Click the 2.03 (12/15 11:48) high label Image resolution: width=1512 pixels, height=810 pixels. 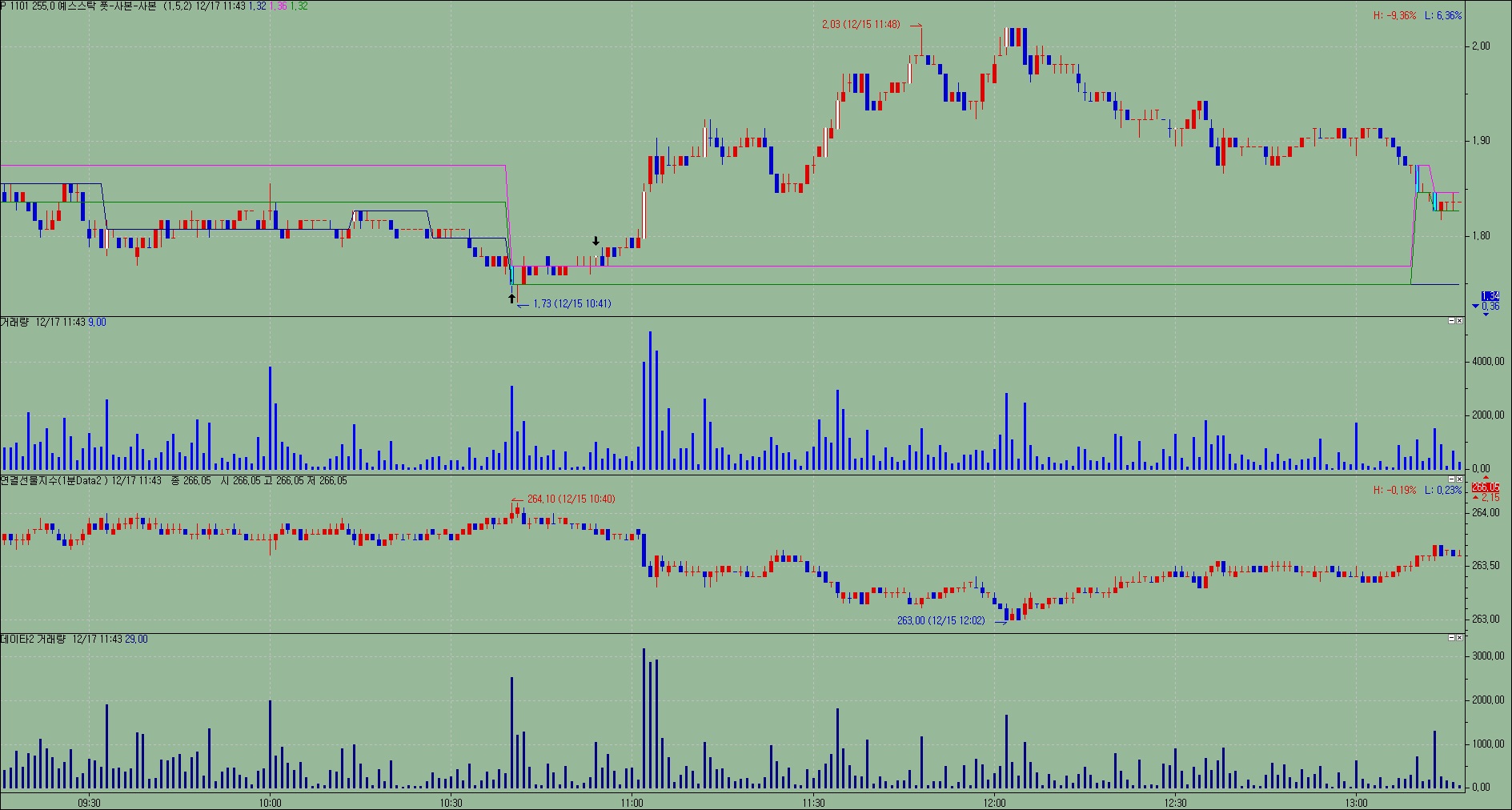coord(860,24)
